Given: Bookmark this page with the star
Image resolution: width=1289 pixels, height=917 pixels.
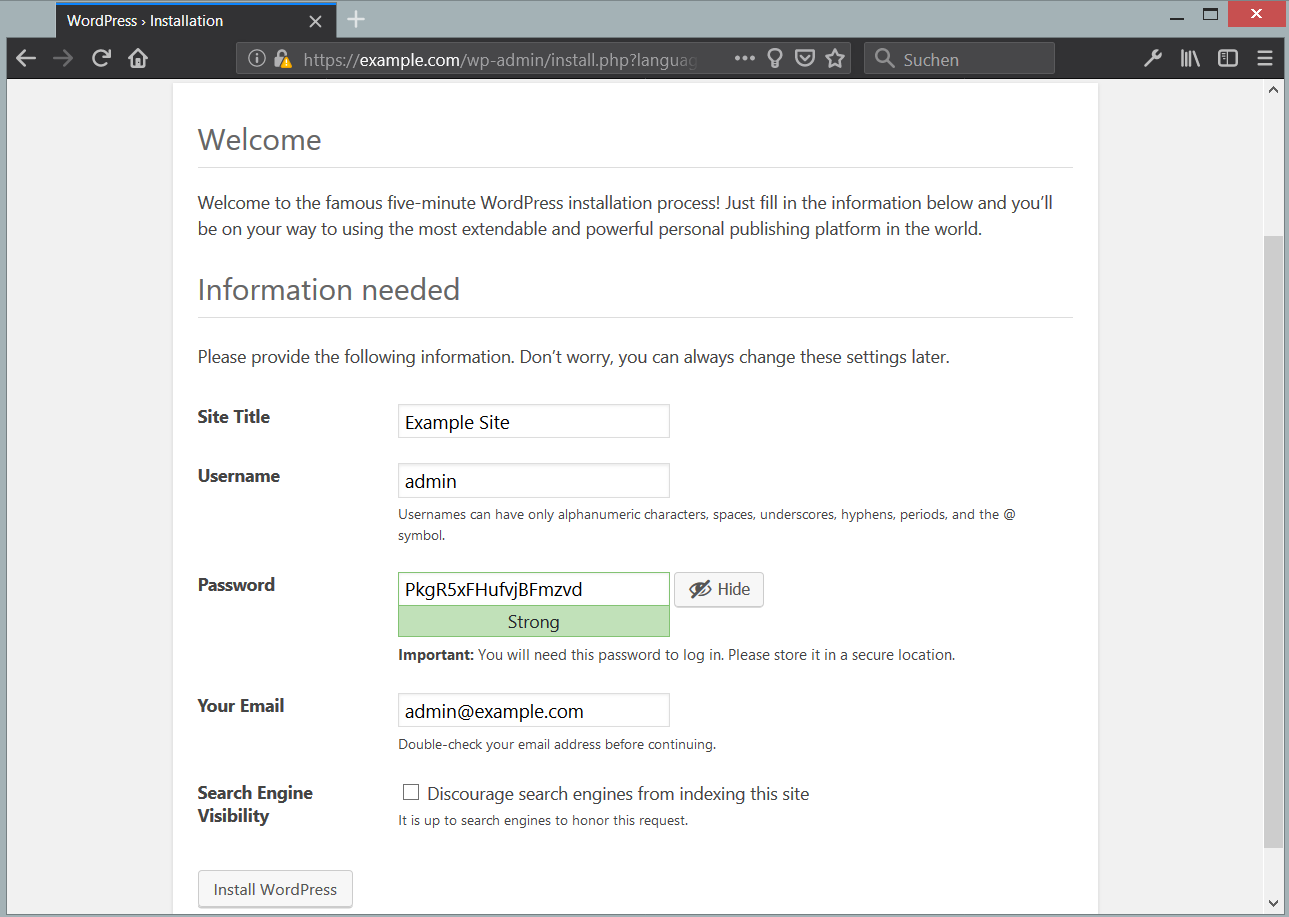Looking at the screenshot, I should 835,59.
